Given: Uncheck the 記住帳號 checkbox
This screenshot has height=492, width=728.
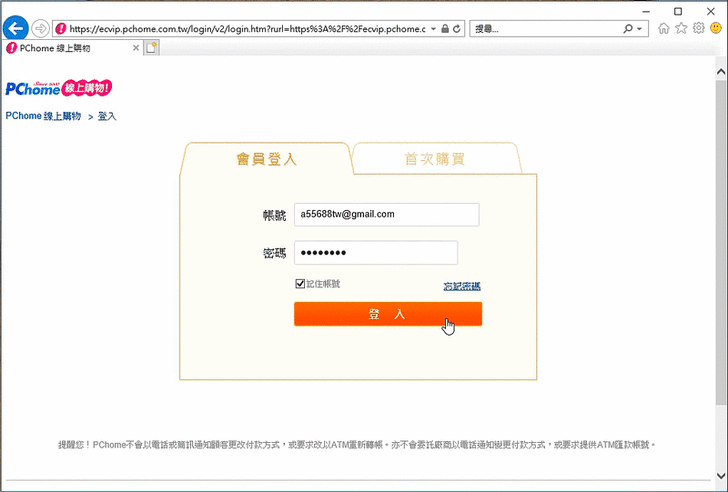Looking at the screenshot, I should pos(300,284).
